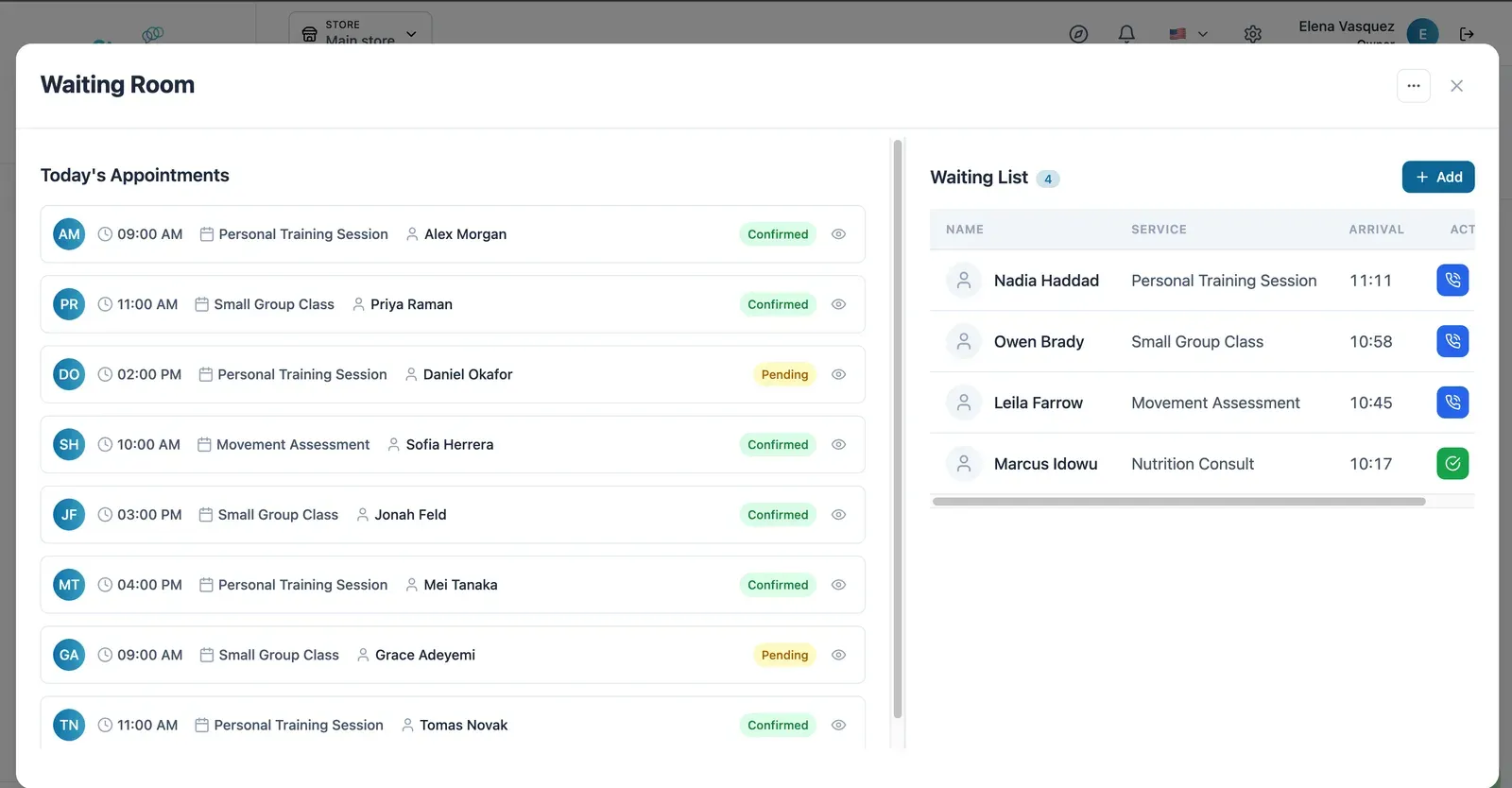Click Nadia Haddad's person avatar icon
The height and width of the screenshot is (788, 1512).
[964, 280]
